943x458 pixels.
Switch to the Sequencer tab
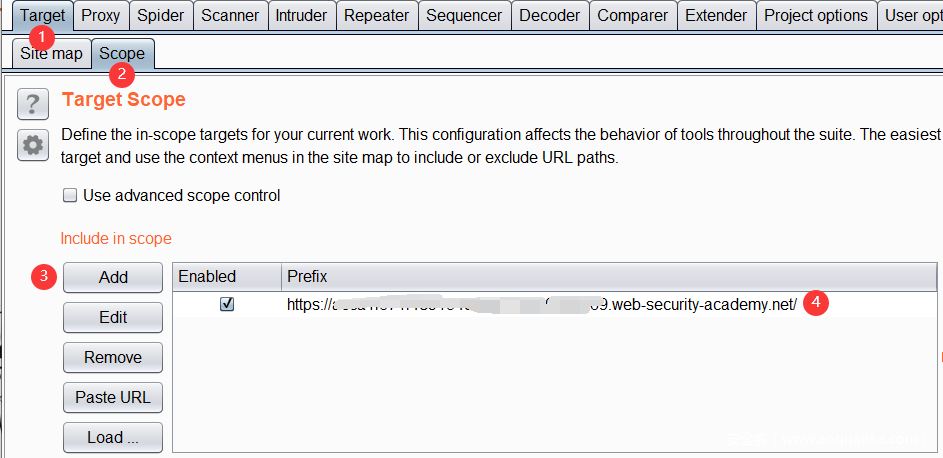pyautogui.click(x=464, y=15)
